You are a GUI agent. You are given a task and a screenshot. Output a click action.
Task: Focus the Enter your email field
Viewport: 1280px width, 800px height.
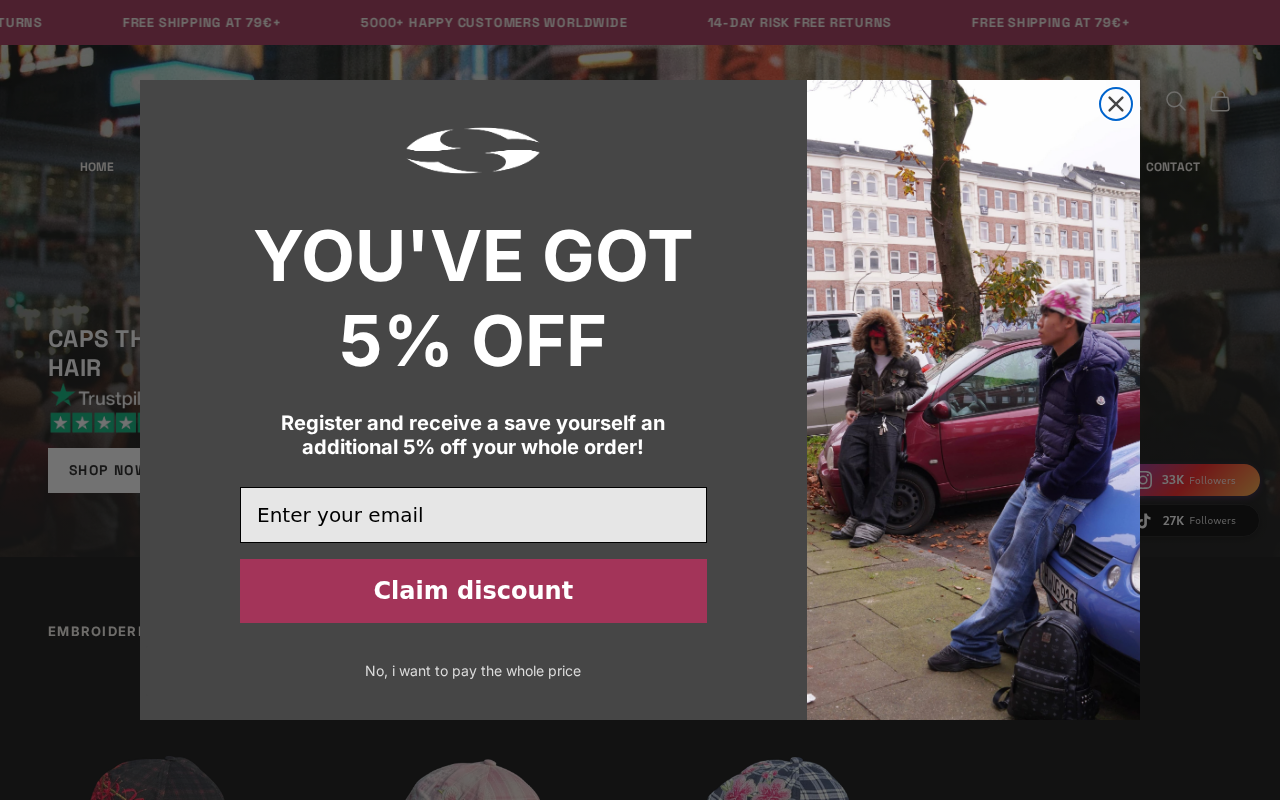pyautogui.click(x=473, y=515)
